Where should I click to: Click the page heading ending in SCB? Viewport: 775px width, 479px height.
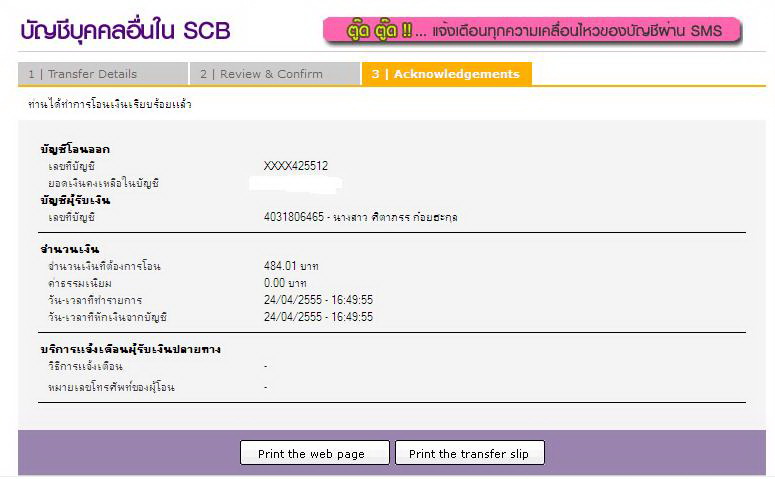pyautogui.click(x=126, y=31)
